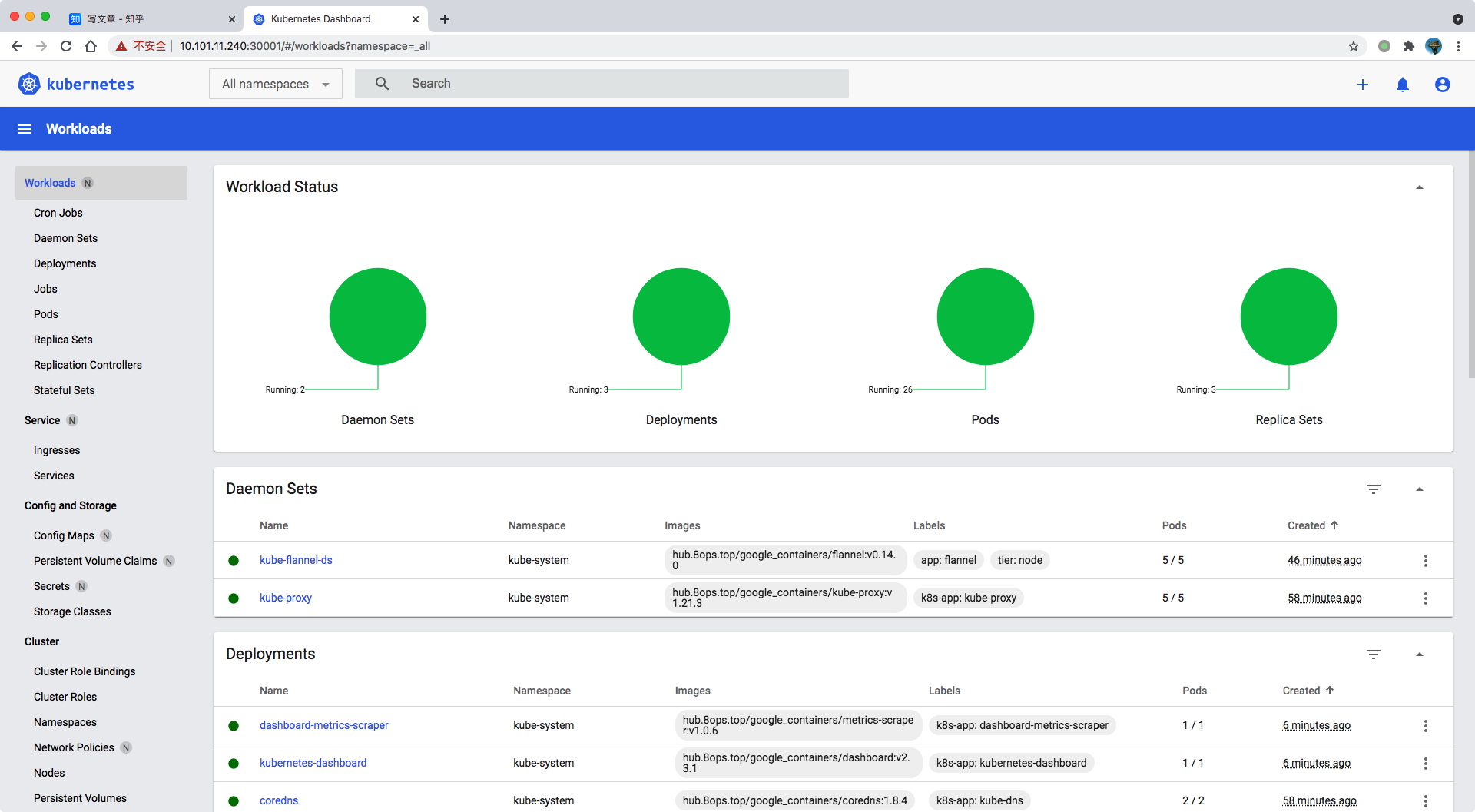1475x812 pixels.
Task: Open Cron Jobs in sidebar
Action: tap(58, 213)
